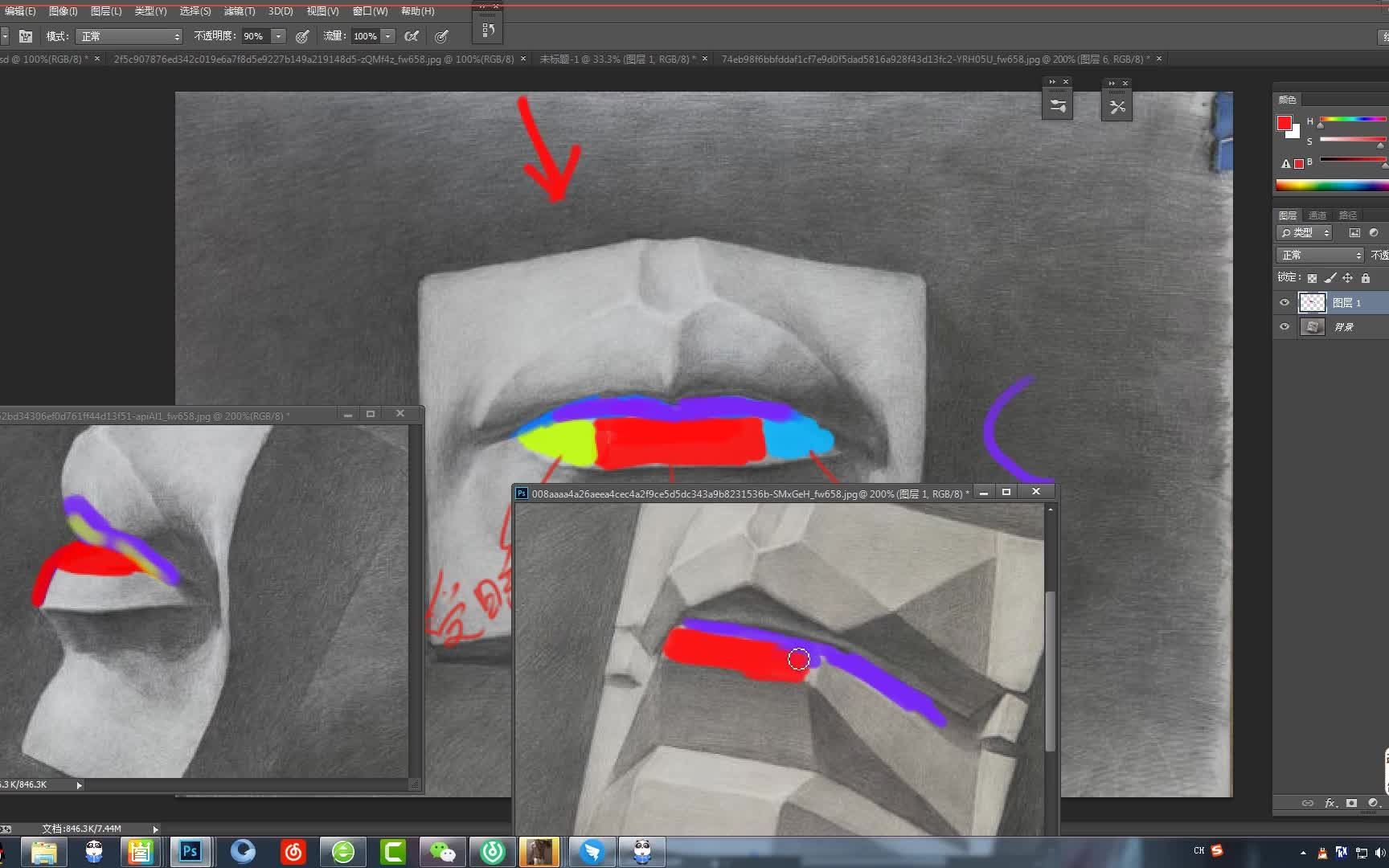Viewport: 1389px width, 868px height.
Task: Click the H hue slider bar
Action: (x=1353, y=120)
